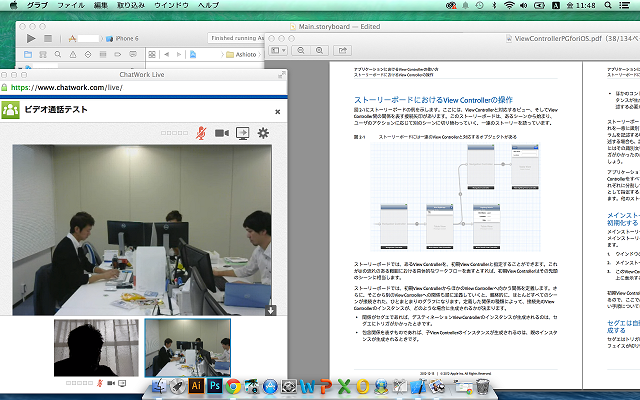Open App Store from the Dock
The image size is (640, 400).
tap(270, 386)
